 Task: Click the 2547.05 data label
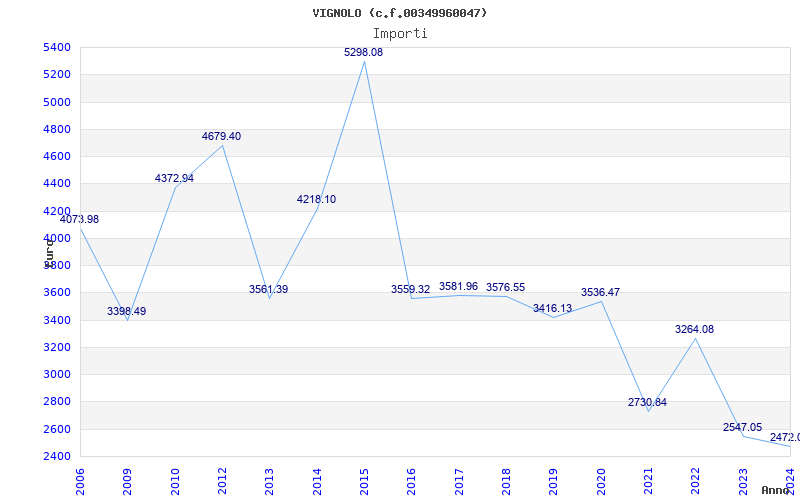point(742,427)
